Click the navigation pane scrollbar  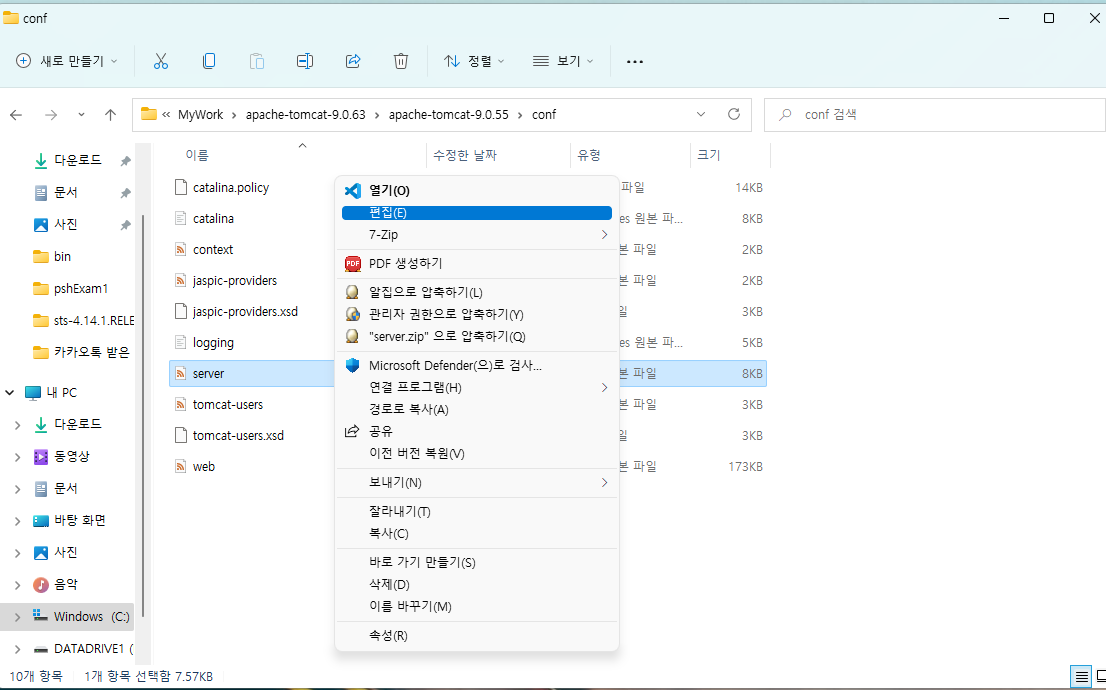tap(143, 416)
